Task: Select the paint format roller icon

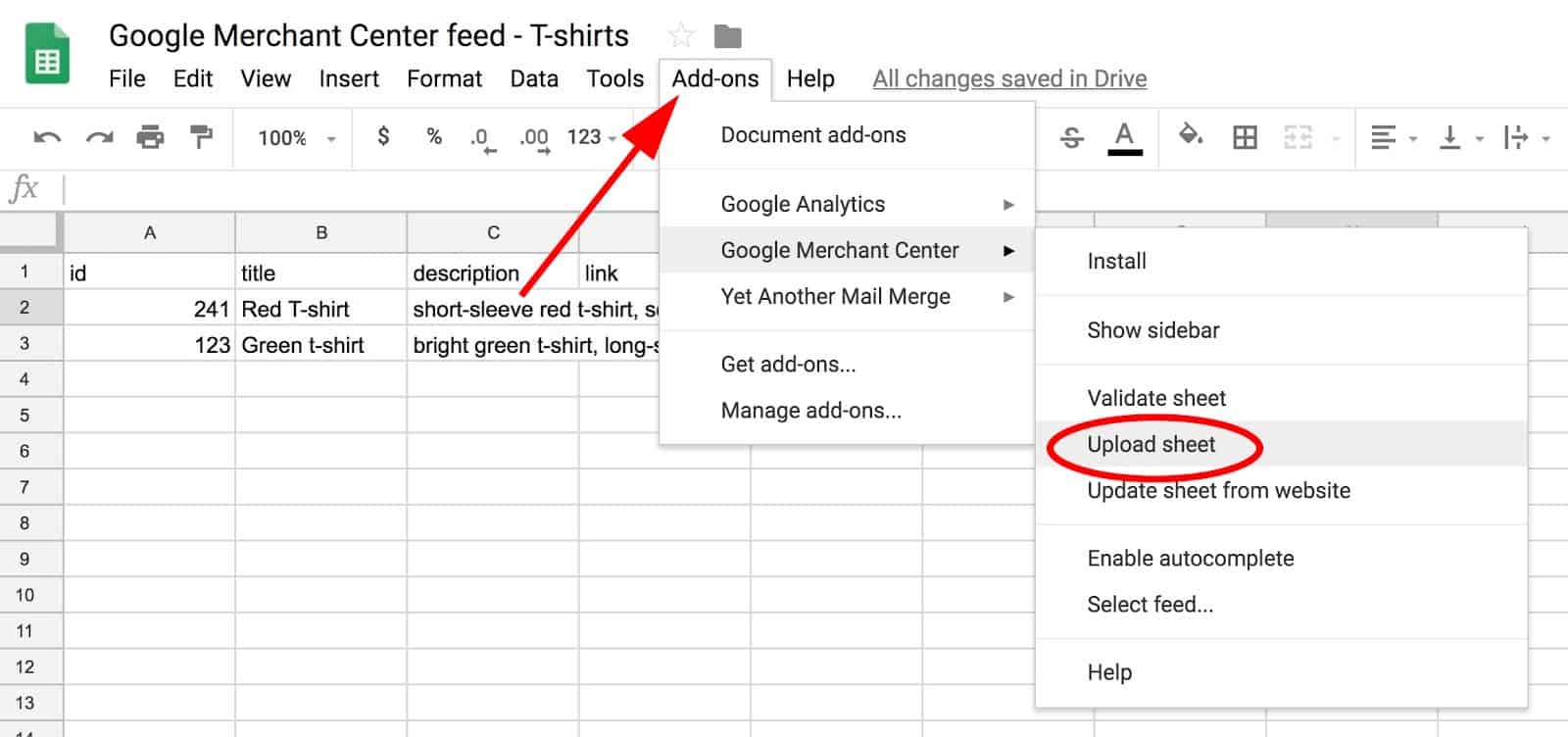Action: click(x=202, y=137)
